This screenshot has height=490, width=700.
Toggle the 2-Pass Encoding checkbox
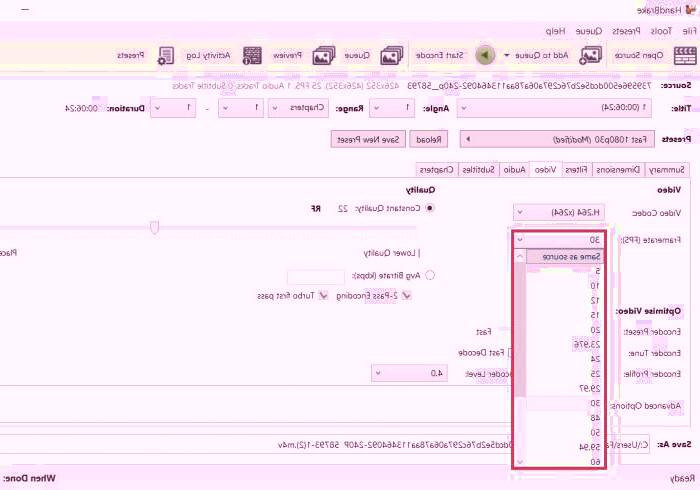406,295
